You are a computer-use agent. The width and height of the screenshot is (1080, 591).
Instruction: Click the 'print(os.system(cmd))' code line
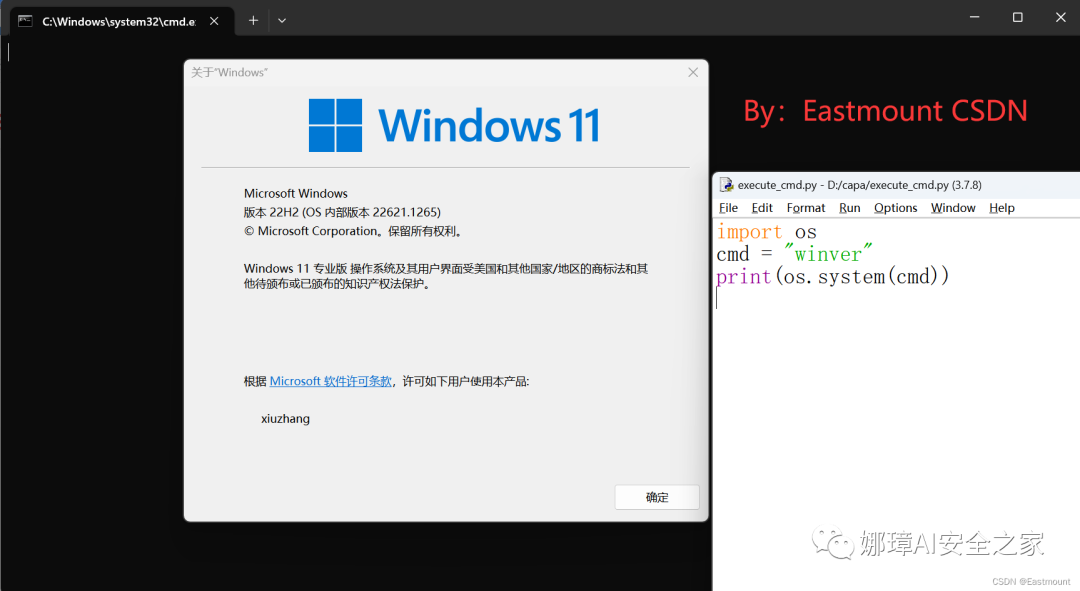[x=833, y=277]
